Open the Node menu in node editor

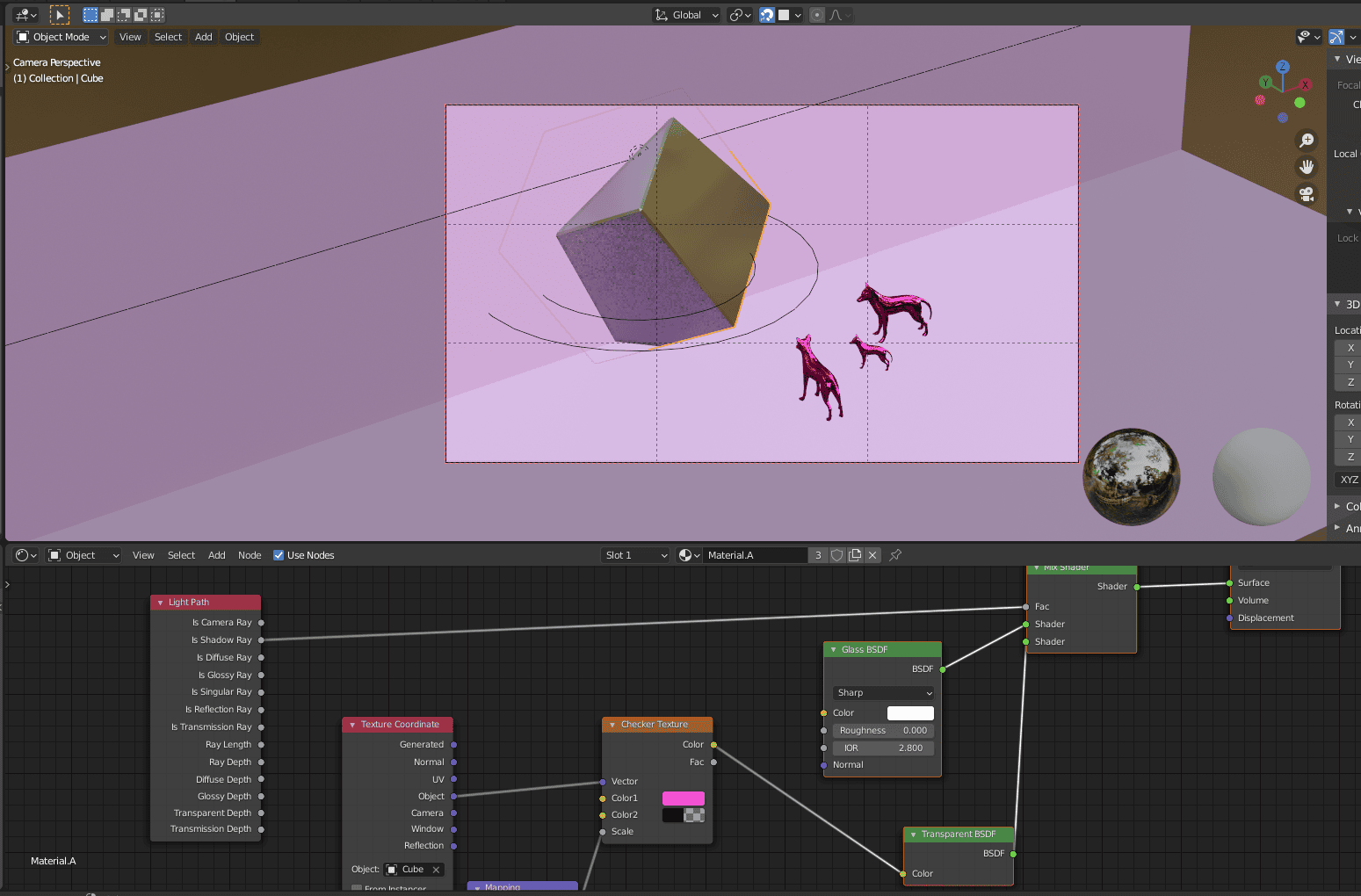coord(250,555)
